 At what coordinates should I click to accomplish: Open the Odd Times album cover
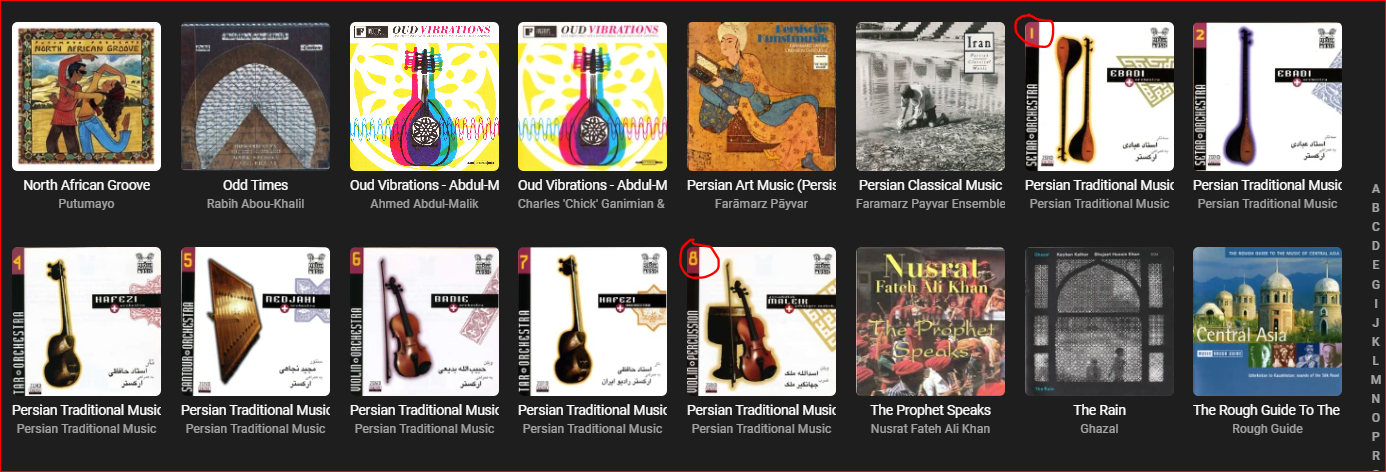(x=255, y=97)
